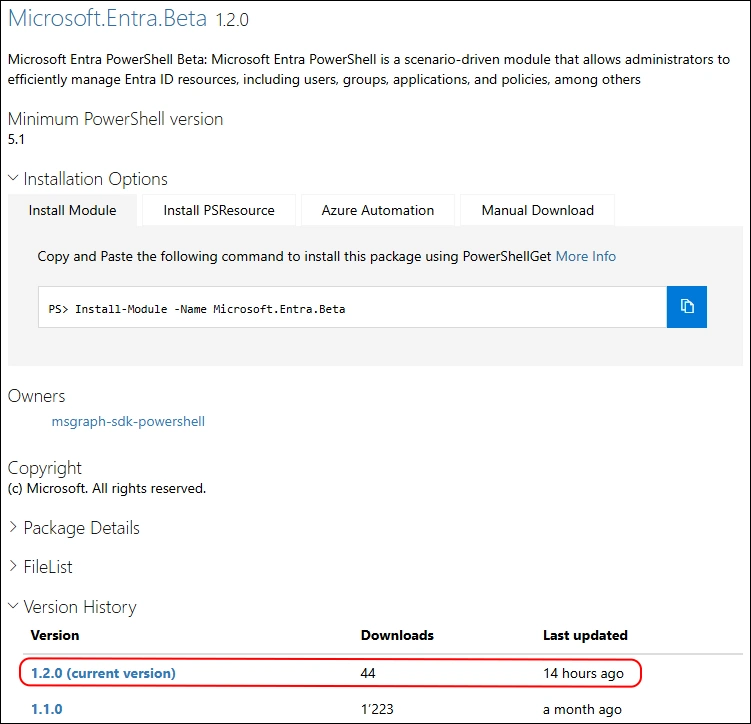Open the More Info link about PowerShellGet

pos(586,257)
